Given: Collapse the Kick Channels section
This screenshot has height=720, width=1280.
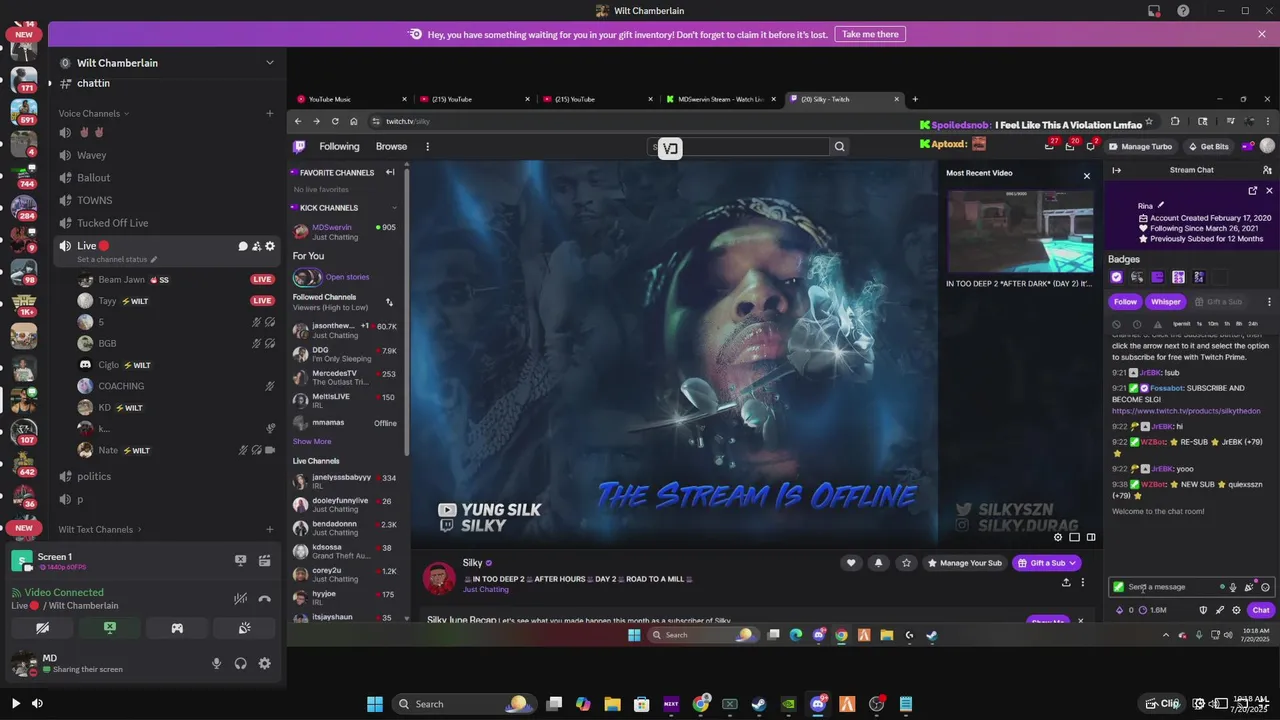Looking at the screenshot, I should (x=394, y=208).
